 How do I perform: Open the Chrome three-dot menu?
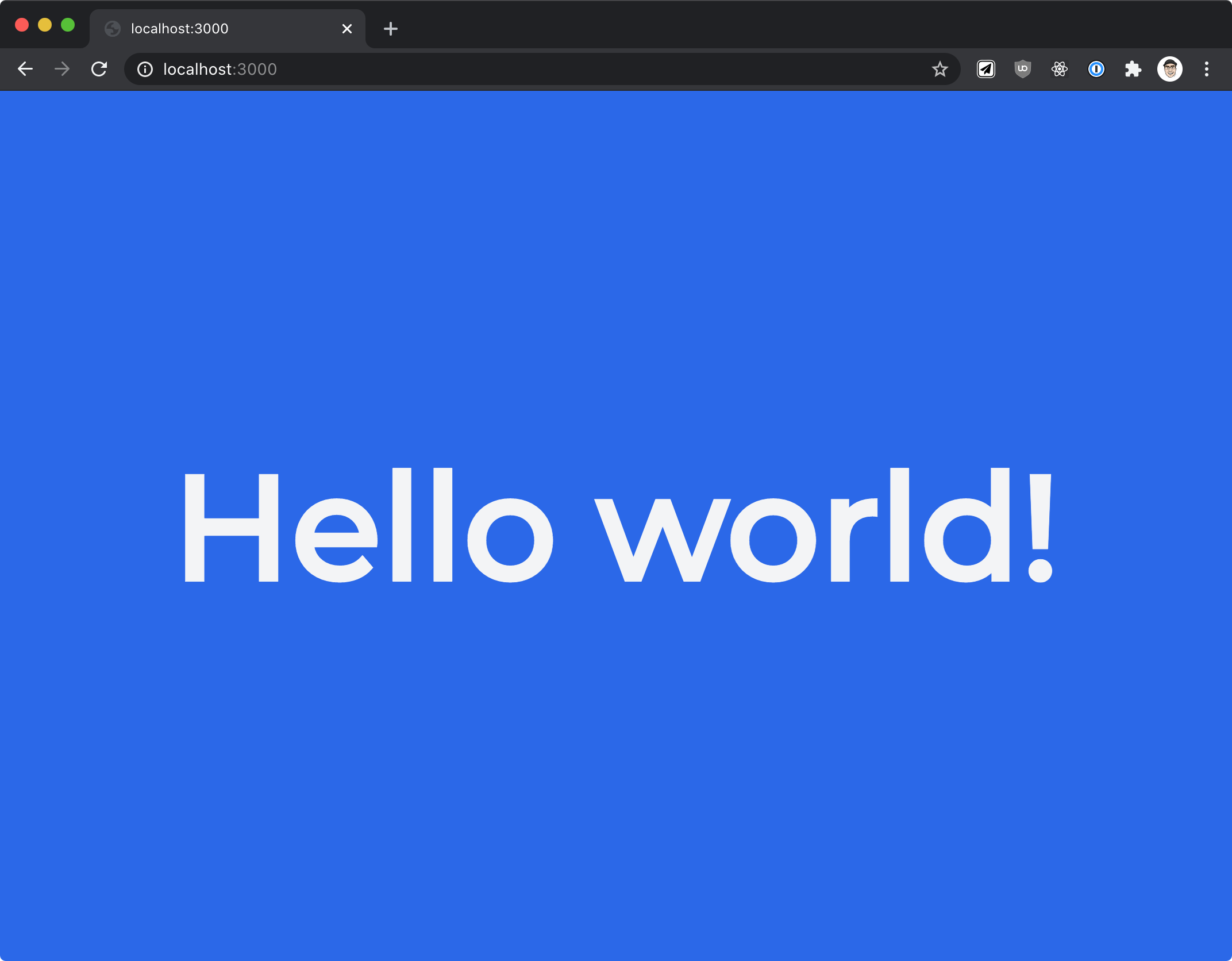1206,69
